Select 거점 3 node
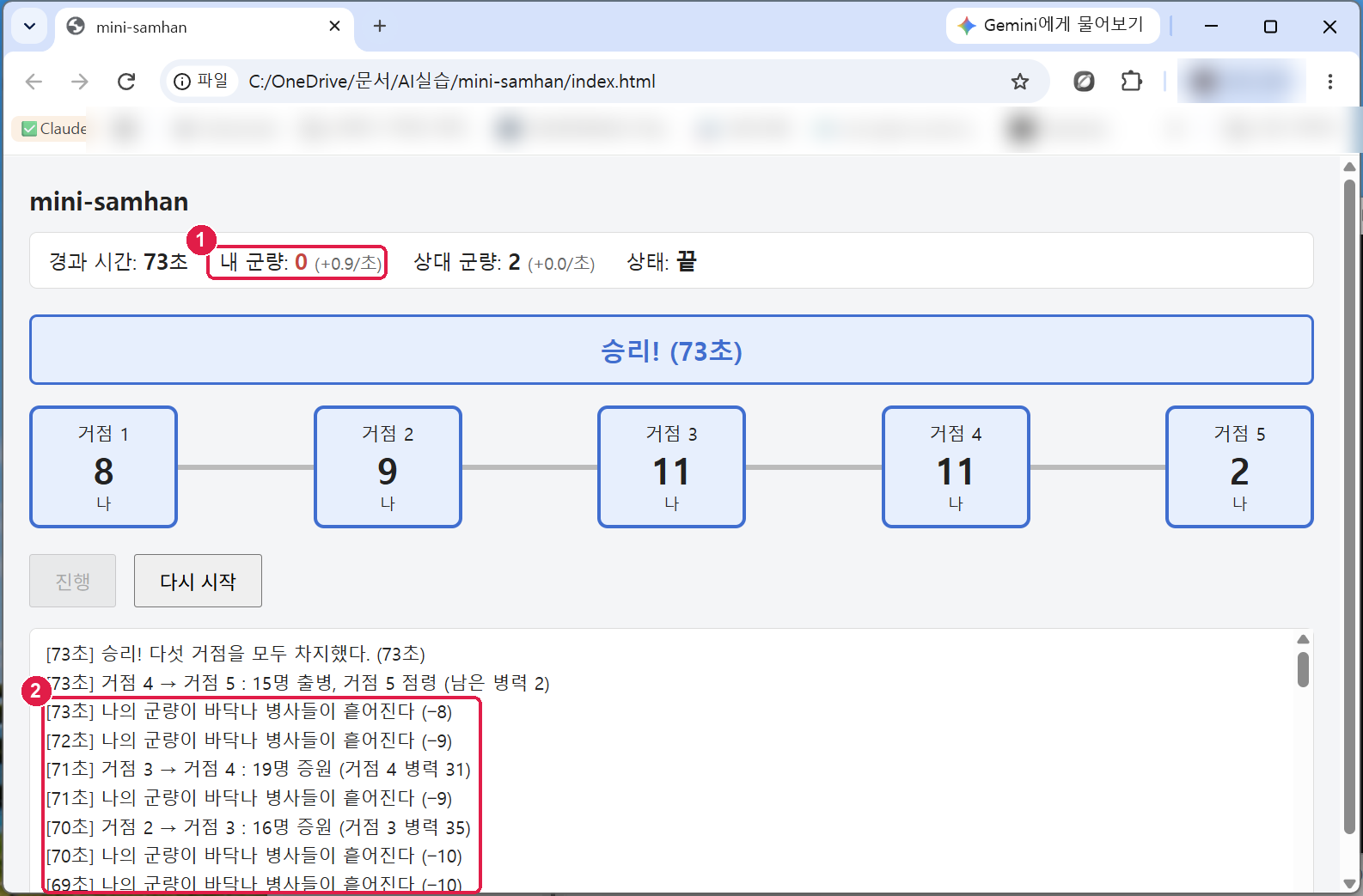The image size is (1363, 896). pos(671,466)
